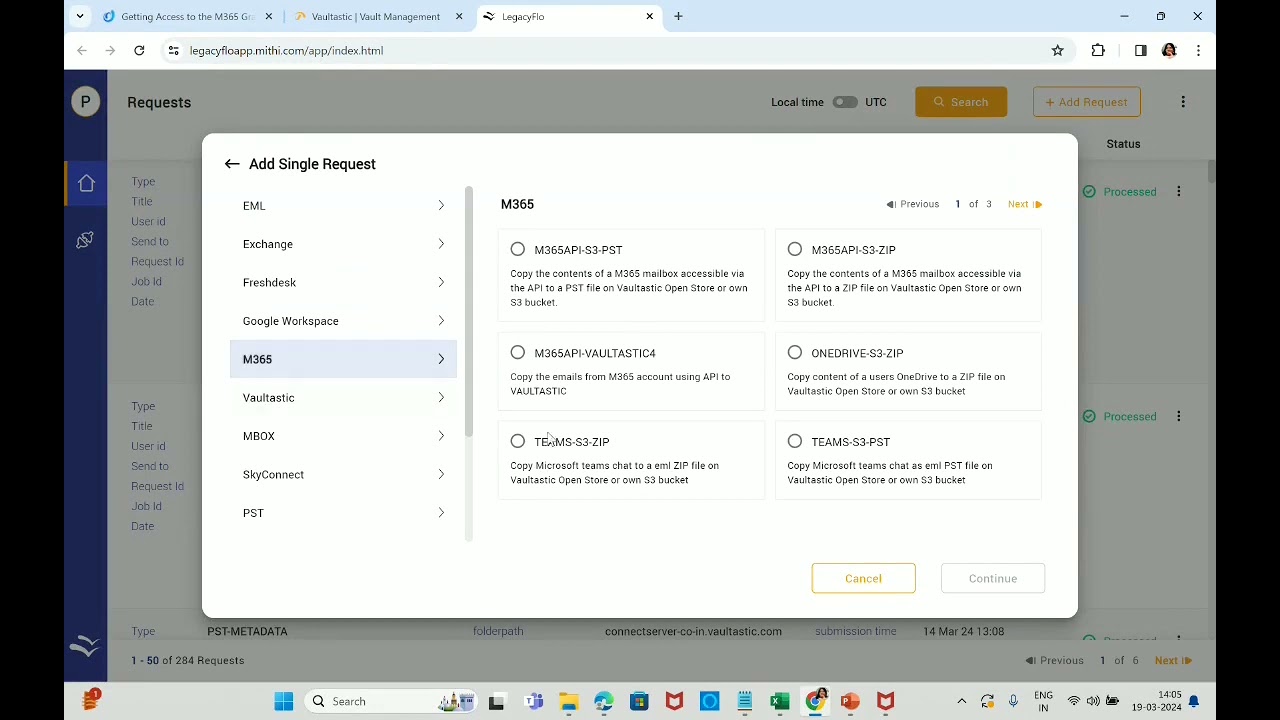Click the P profile avatar

click(86, 102)
